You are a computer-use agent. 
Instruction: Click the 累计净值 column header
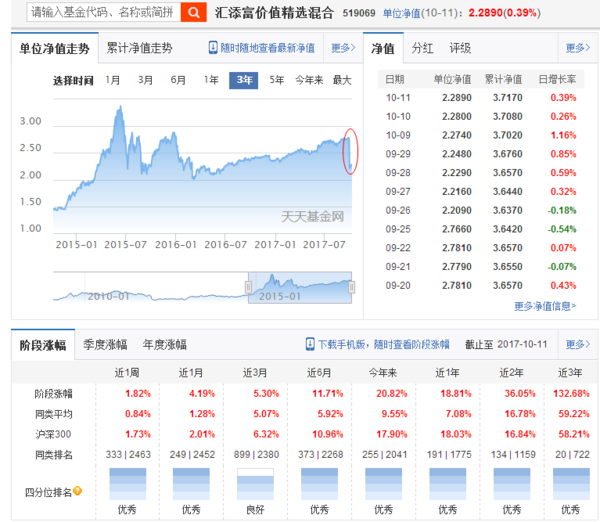pos(503,79)
